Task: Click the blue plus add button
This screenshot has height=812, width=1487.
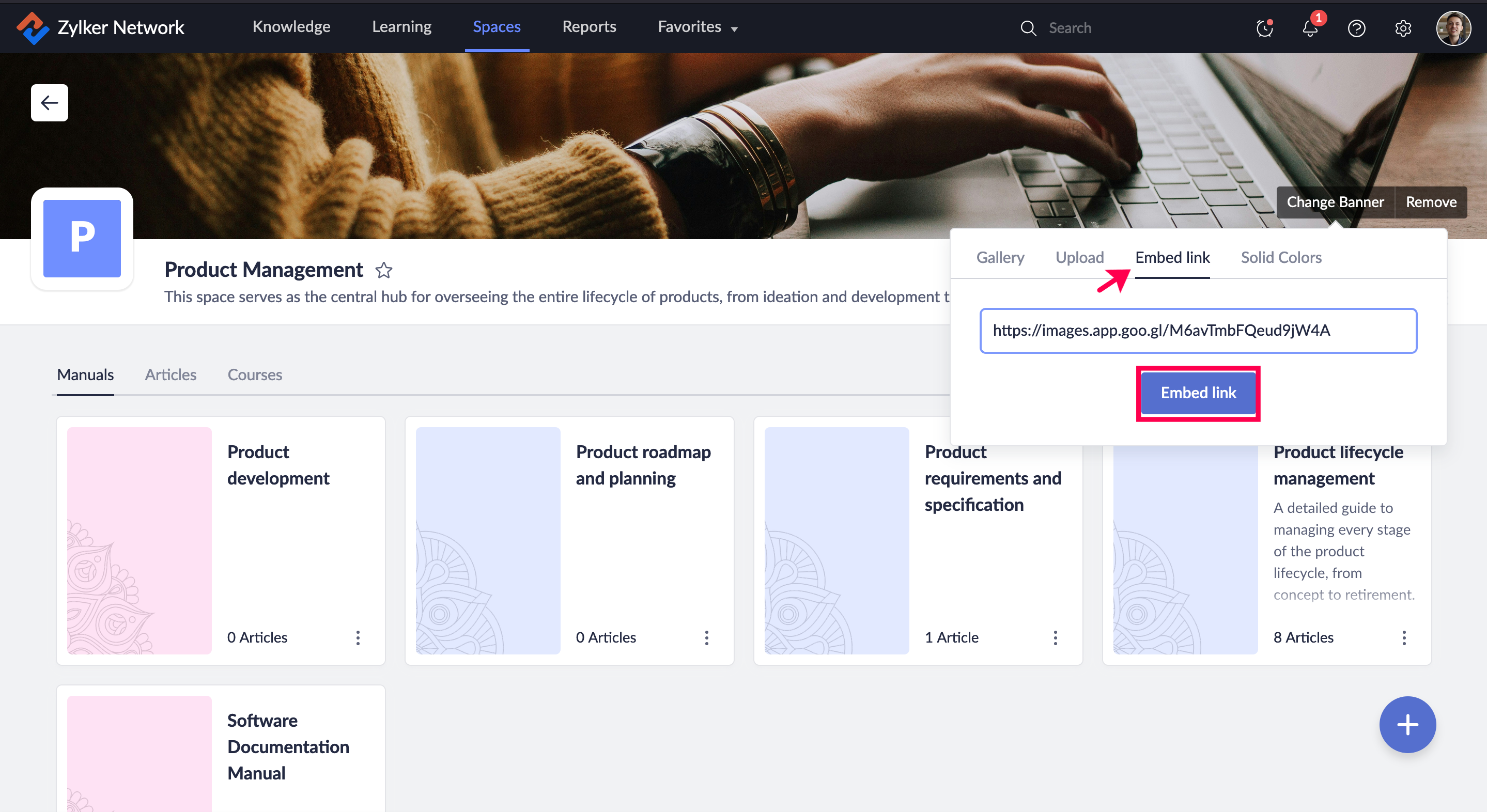Action: (x=1407, y=725)
